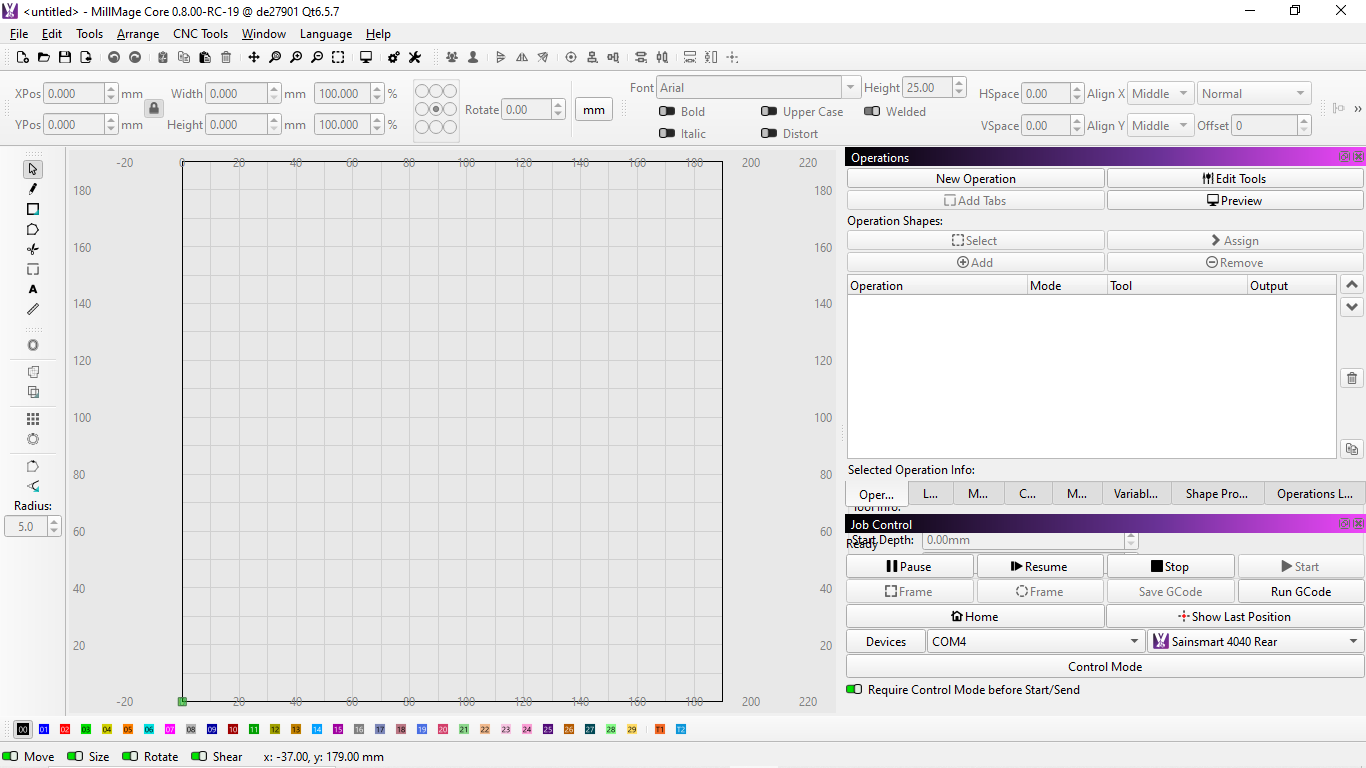The image size is (1366, 768).
Task: Toggle Require Control Mode before Start/Send
Action: pos(854,690)
